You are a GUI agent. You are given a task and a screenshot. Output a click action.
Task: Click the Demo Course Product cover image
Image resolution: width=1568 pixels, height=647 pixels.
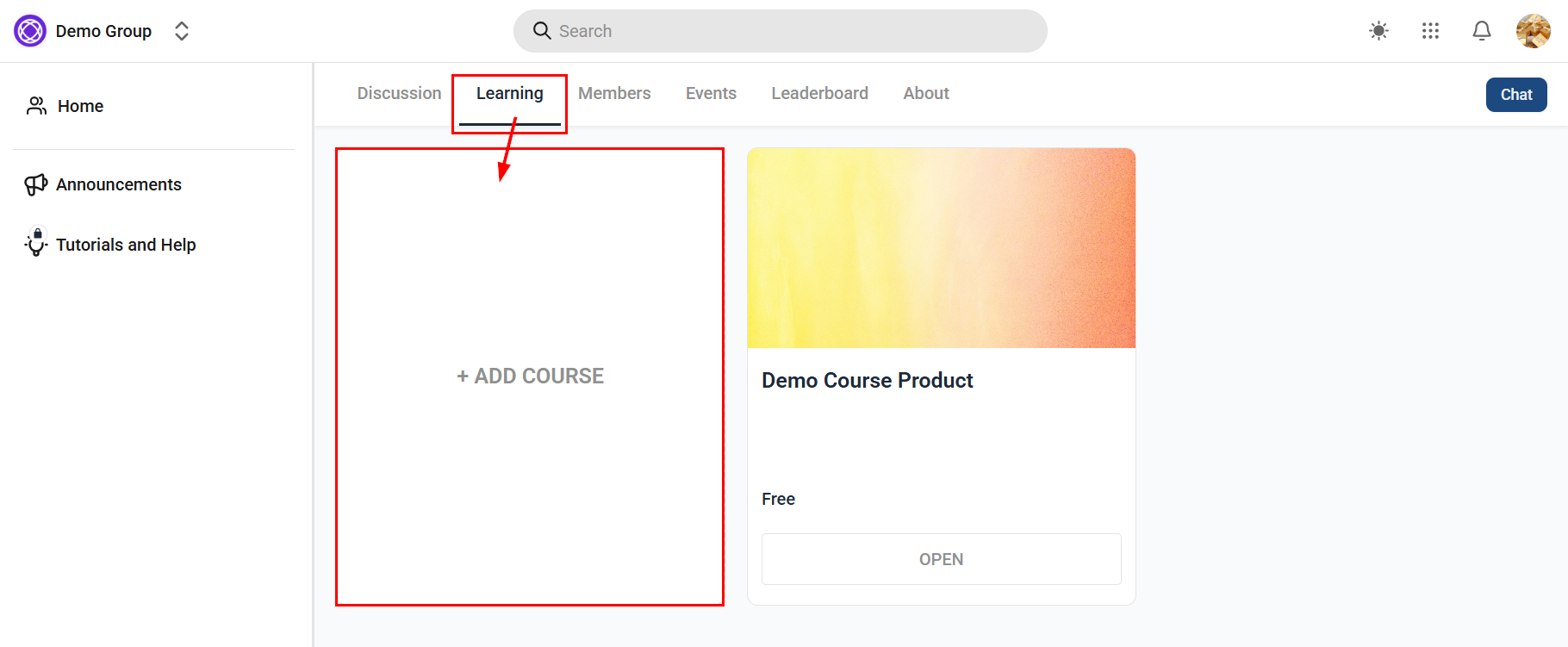point(942,248)
